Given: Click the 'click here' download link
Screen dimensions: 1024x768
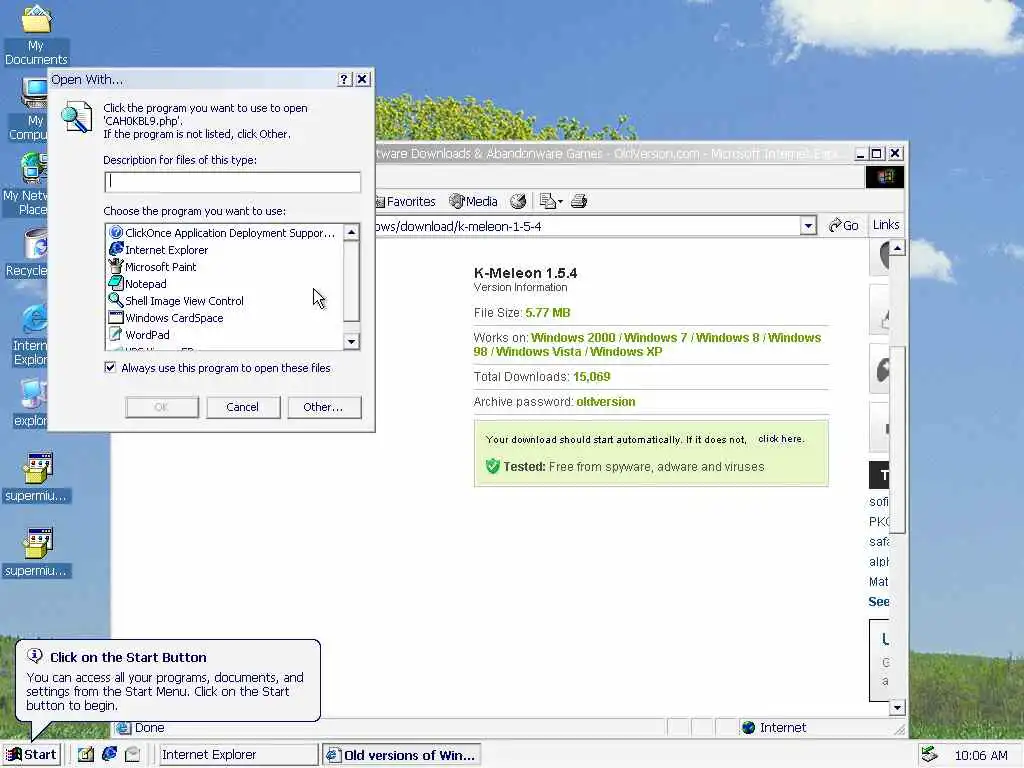Looking at the screenshot, I should click(780, 439).
